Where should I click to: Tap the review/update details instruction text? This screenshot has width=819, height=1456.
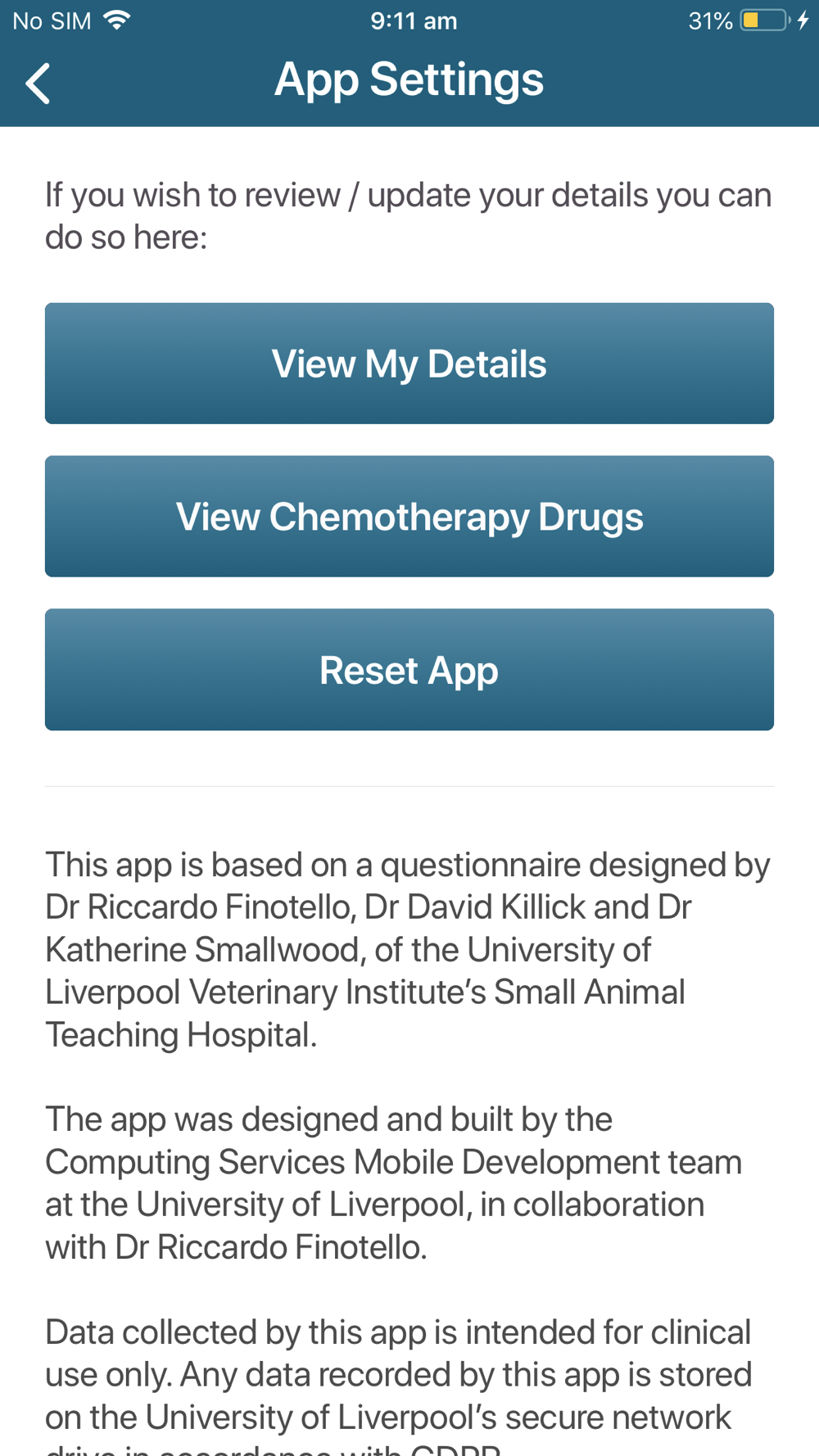click(x=408, y=216)
